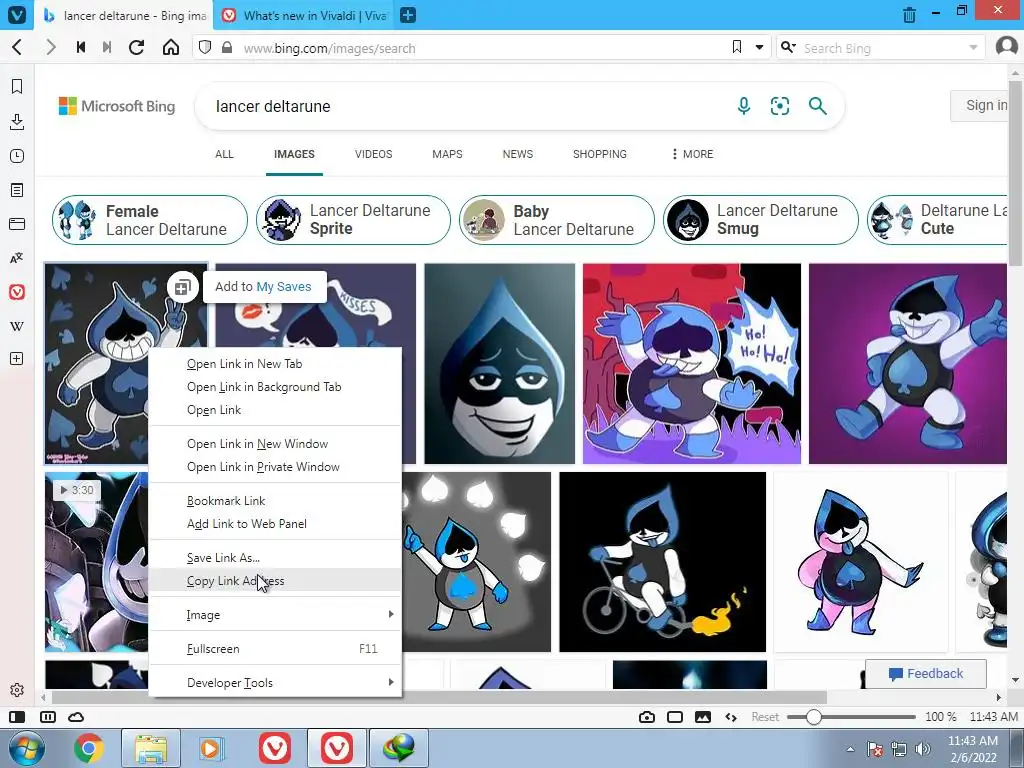Click the rewind history button
The image size is (1024, 768).
(x=81, y=47)
